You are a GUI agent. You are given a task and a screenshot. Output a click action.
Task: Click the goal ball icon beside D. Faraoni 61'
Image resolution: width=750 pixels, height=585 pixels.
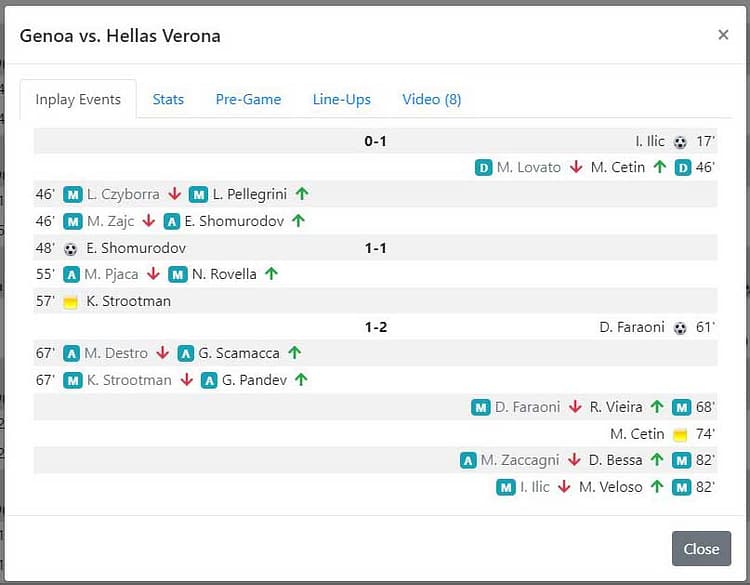tap(680, 328)
